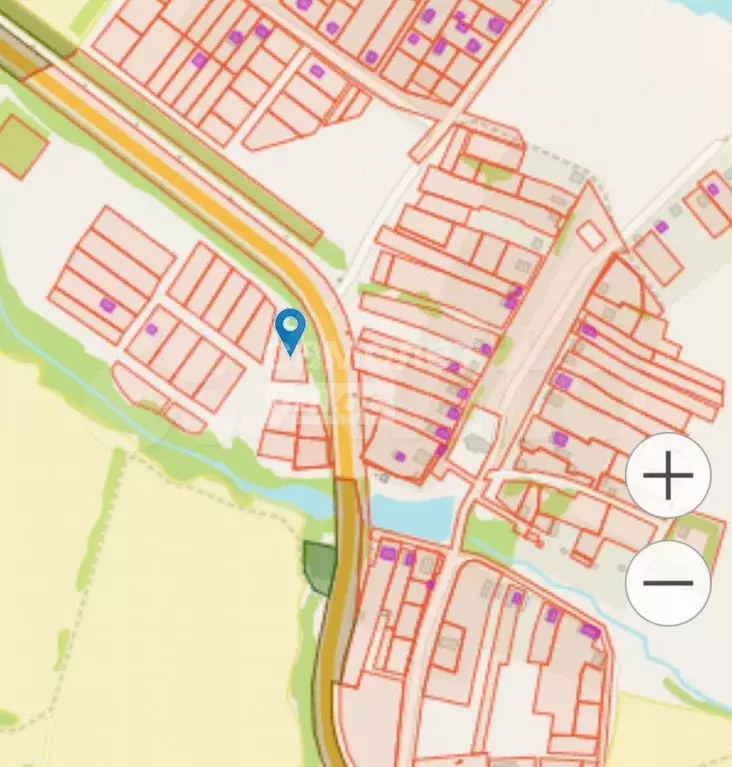
Task: Zoom in with the plus button
Action: (668, 475)
